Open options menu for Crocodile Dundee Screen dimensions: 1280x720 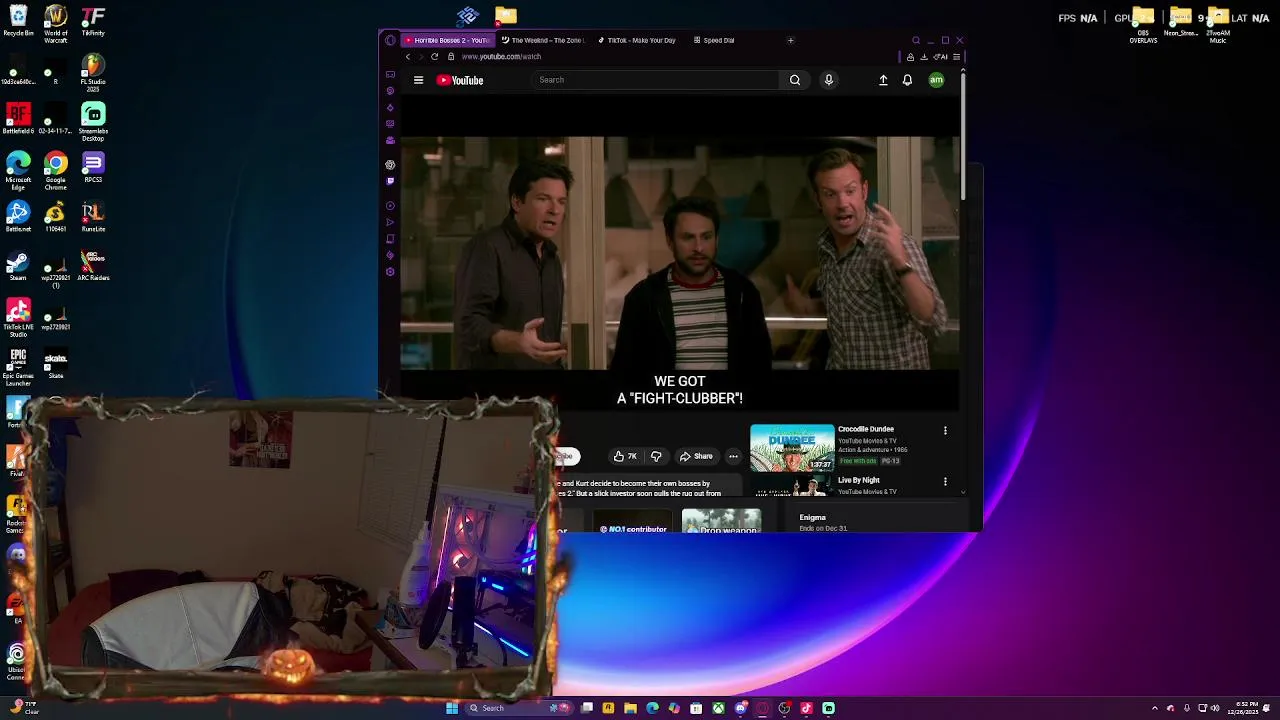coord(945,431)
